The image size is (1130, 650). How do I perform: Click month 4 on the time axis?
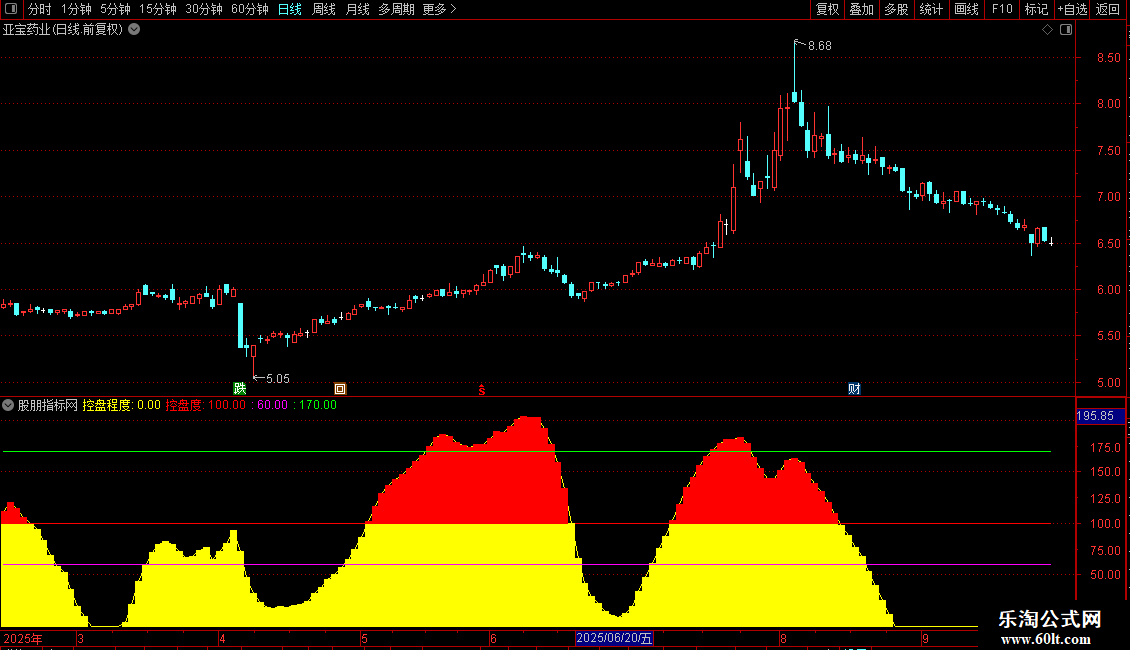pos(222,638)
